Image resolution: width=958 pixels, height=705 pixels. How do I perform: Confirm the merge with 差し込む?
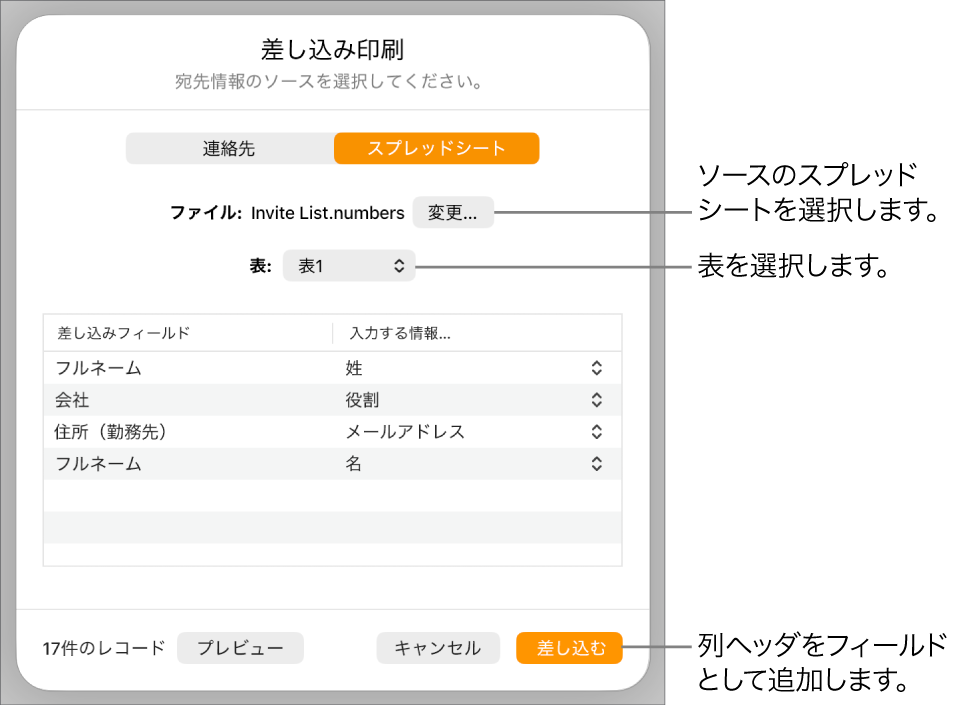(569, 648)
